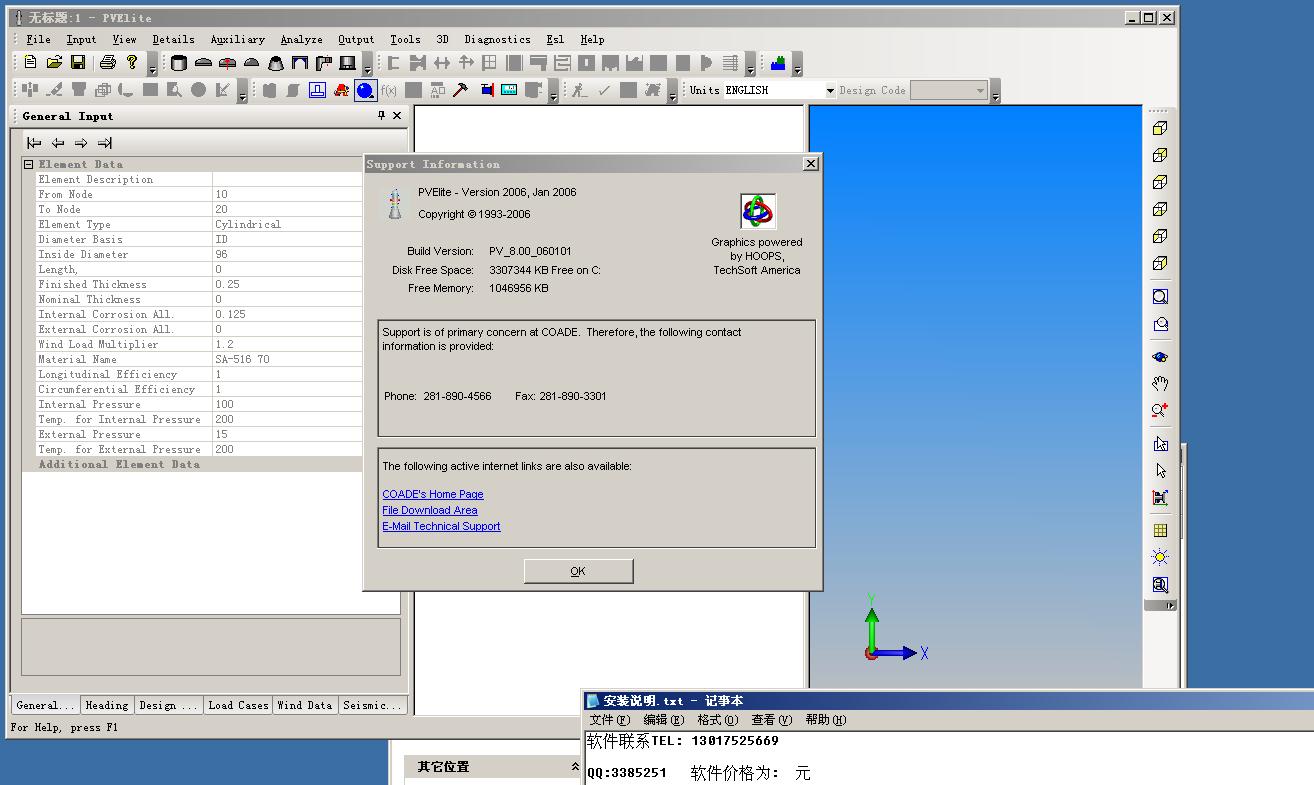Go to previous element arrow

[x=58, y=143]
